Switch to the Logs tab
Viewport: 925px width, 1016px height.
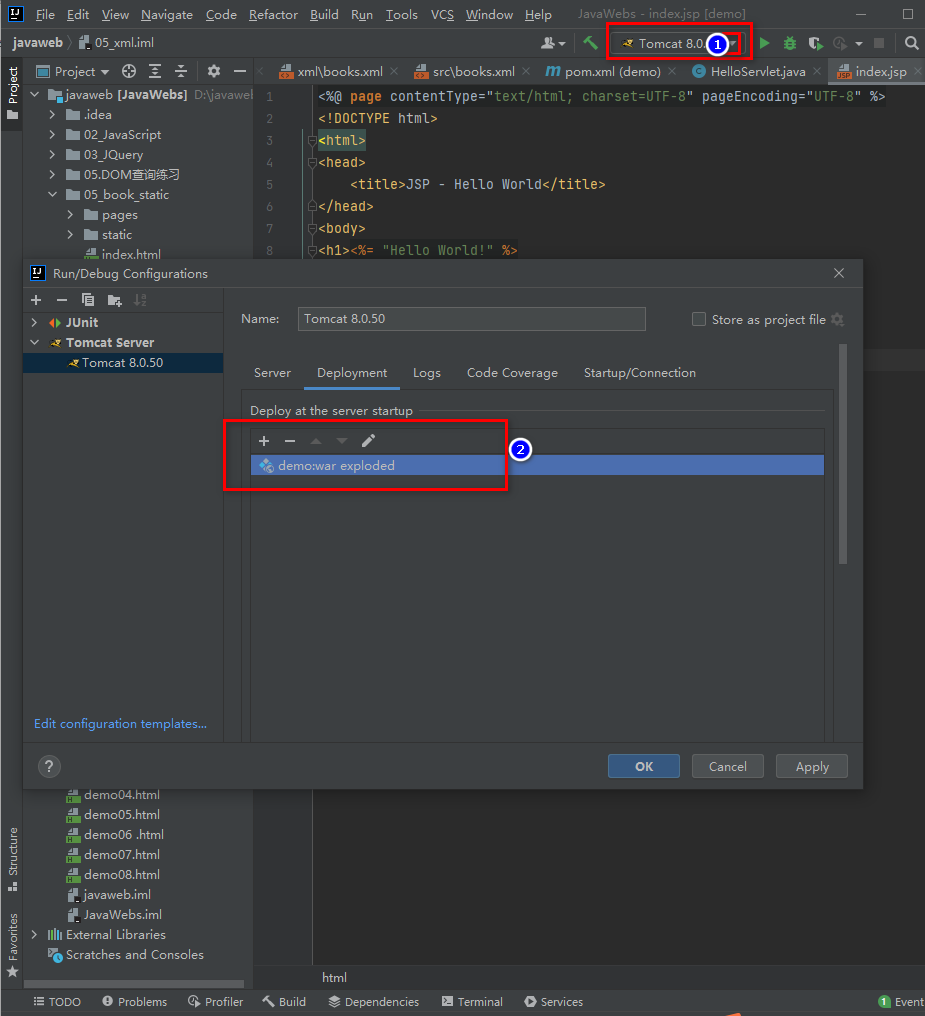(427, 373)
